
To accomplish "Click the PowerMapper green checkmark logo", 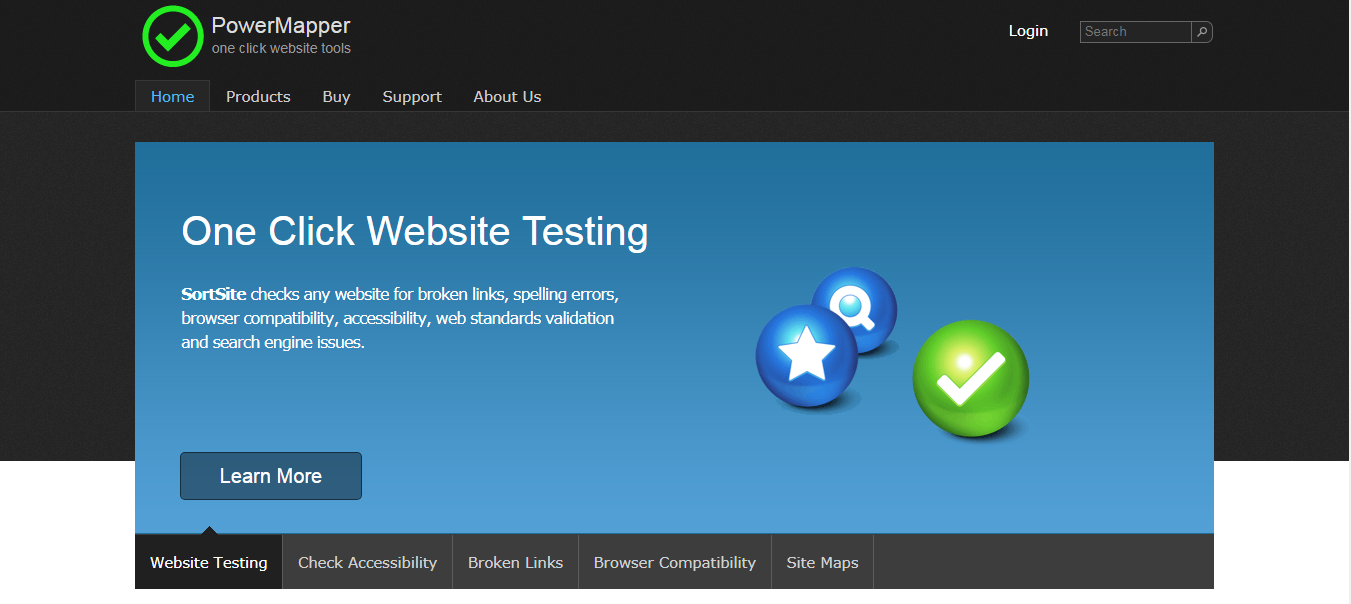I will pos(173,36).
